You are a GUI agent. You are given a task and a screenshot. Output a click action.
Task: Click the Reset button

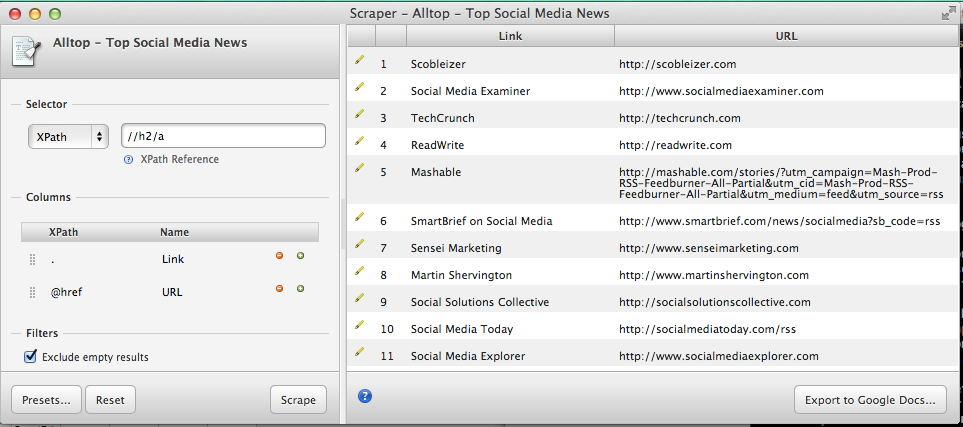(111, 400)
